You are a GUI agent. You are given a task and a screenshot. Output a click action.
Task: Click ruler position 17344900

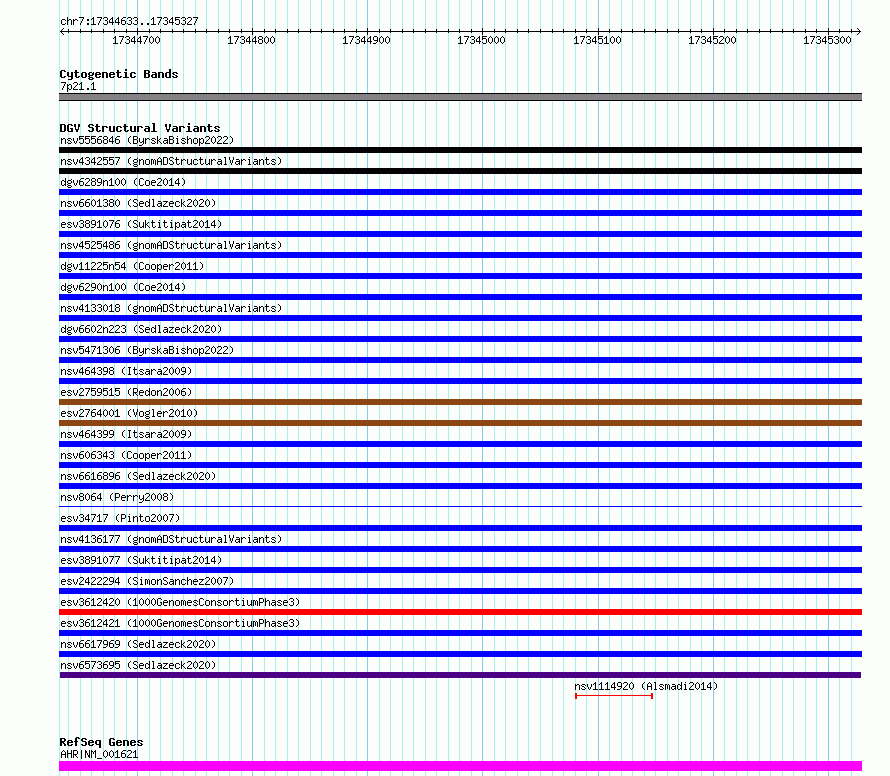(366, 40)
